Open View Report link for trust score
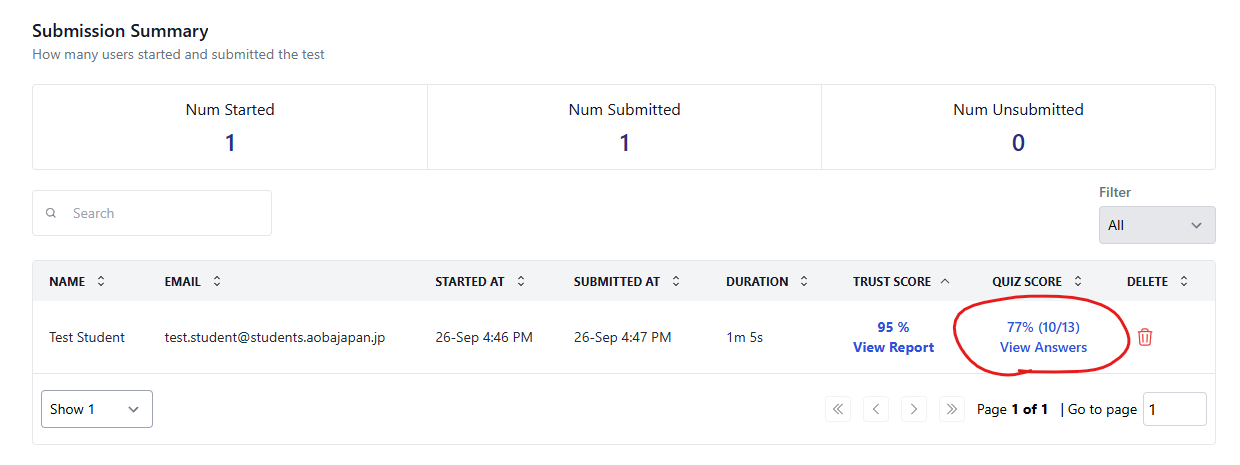Image resolution: width=1240 pixels, height=465 pixels. click(893, 348)
